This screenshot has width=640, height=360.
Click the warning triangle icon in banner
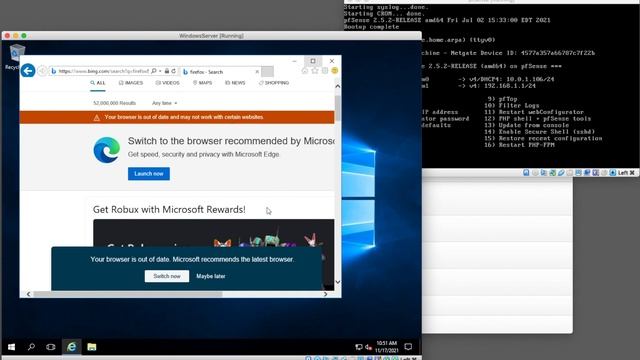[x=97, y=118]
